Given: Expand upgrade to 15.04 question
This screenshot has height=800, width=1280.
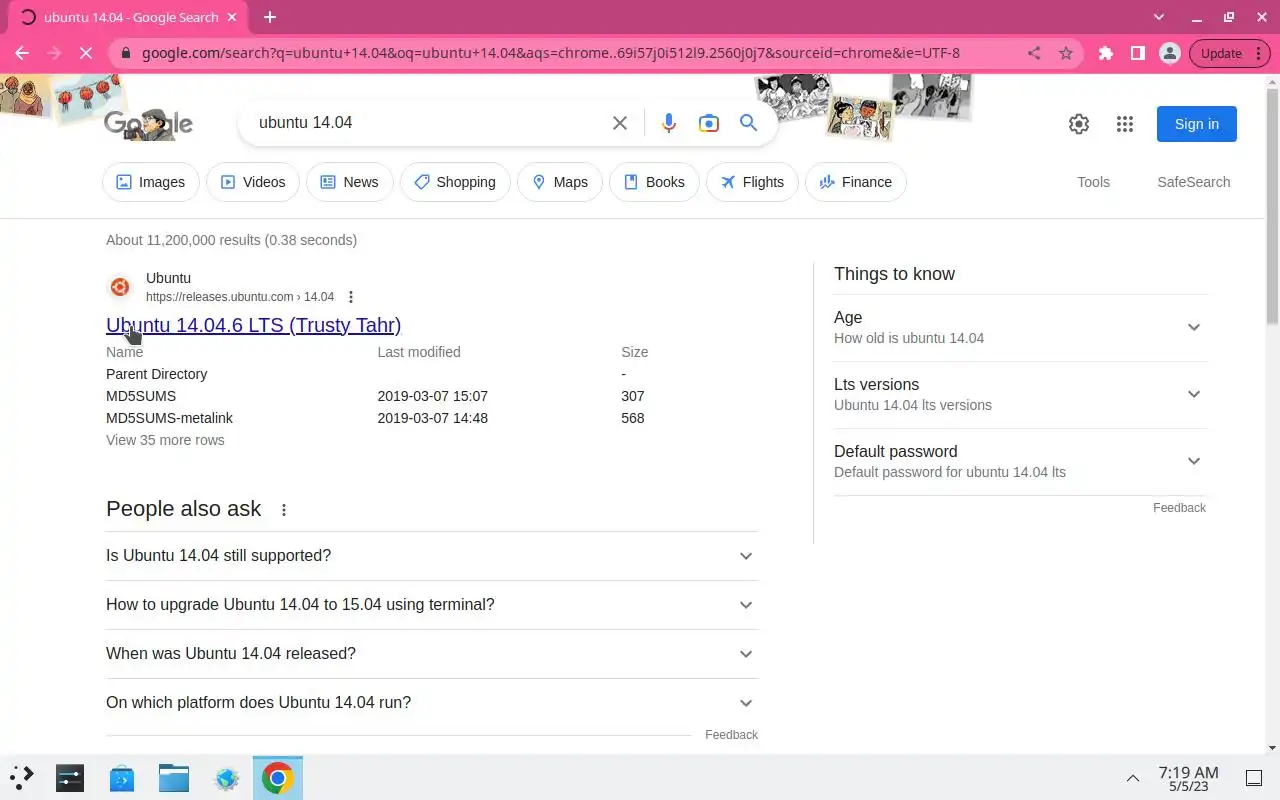Looking at the screenshot, I should [432, 605].
